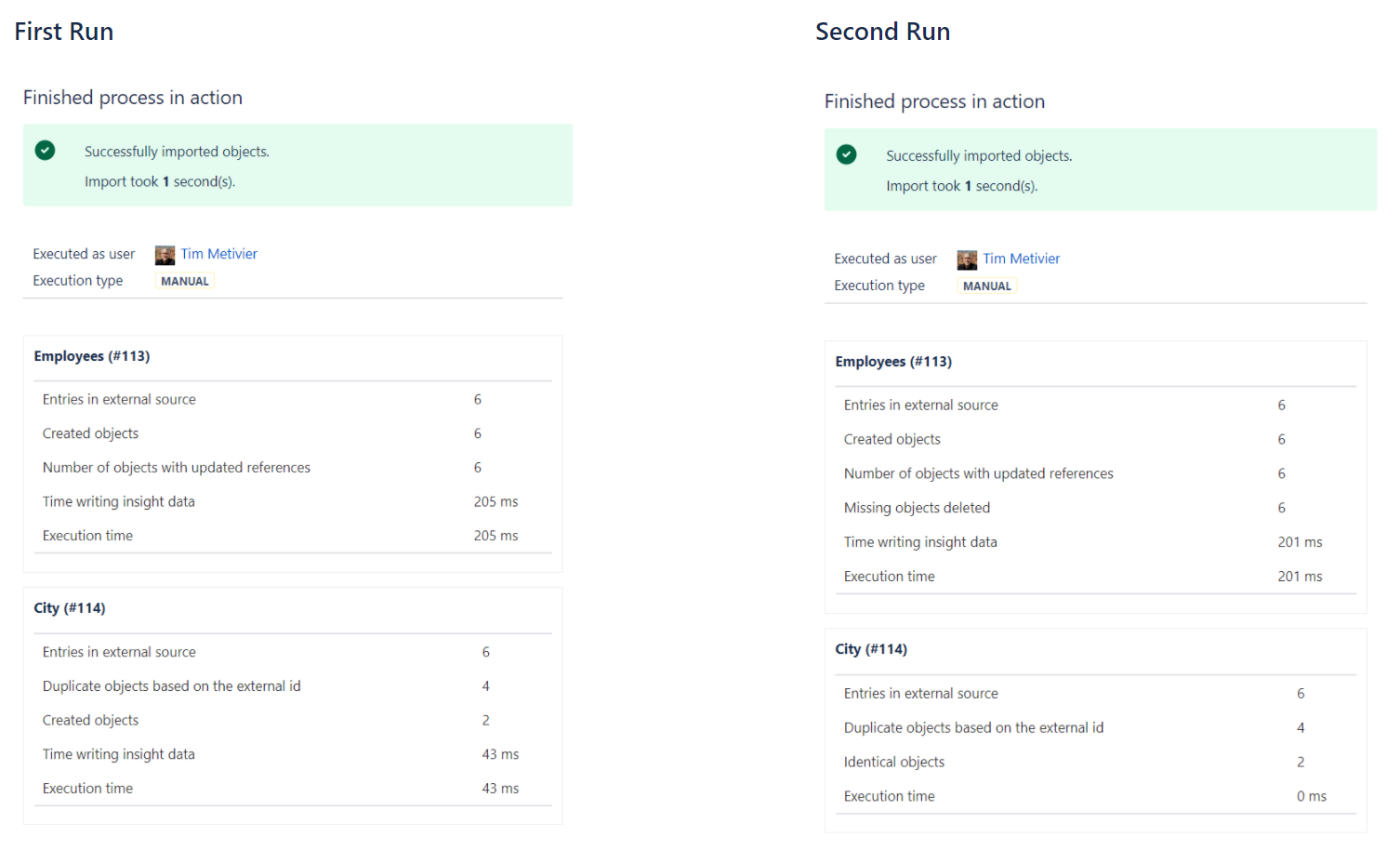Click the MANUAL execution type badge in Second Run
Image resolution: width=1400 pixels, height=864 pixels.
[x=987, y=286]
